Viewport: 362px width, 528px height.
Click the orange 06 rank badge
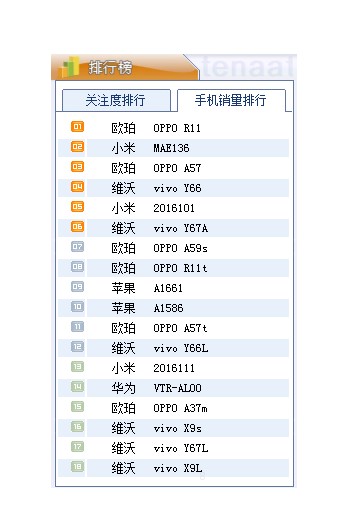(x=77, y=227)
